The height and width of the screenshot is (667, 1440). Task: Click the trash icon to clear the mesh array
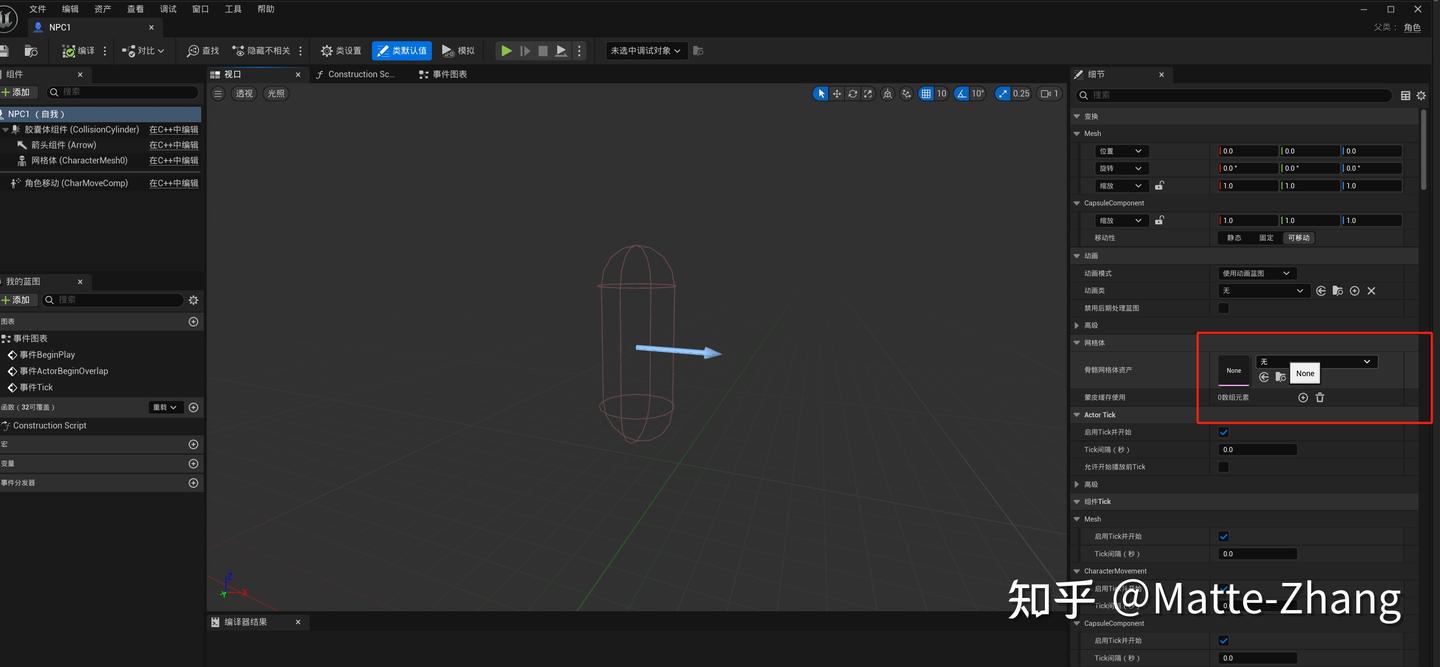[1320, 397]
